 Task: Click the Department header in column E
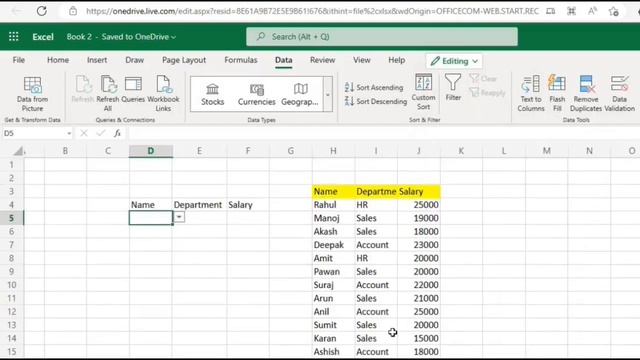199,205
